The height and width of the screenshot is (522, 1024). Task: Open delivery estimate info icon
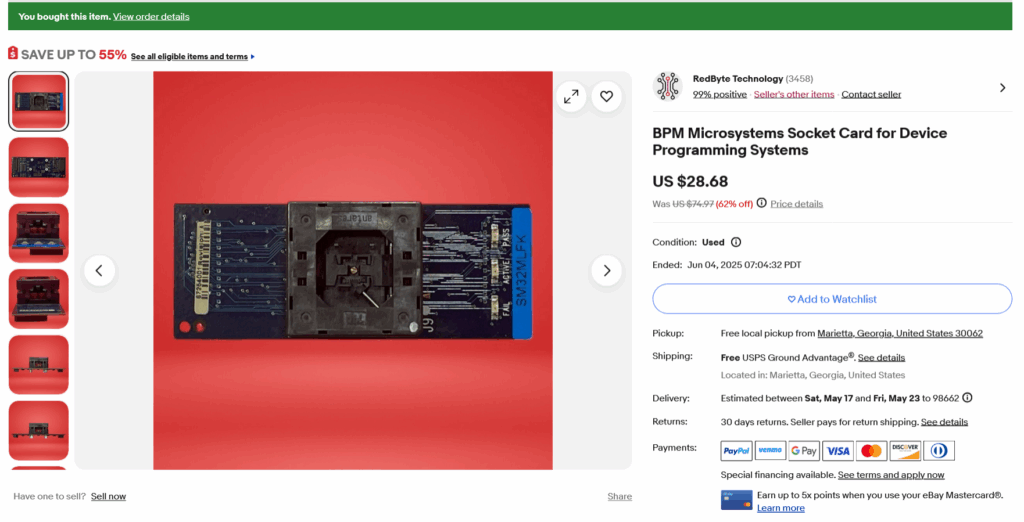coord(967,397)
